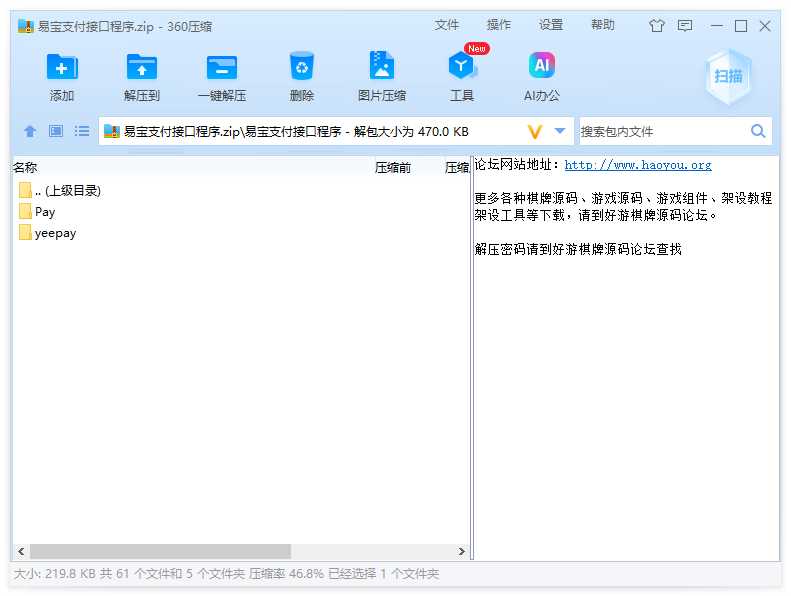Click the yellow V icon in address bar
Image resolution: width=791 pixels, height=596 pixels.
pos(535,132)
